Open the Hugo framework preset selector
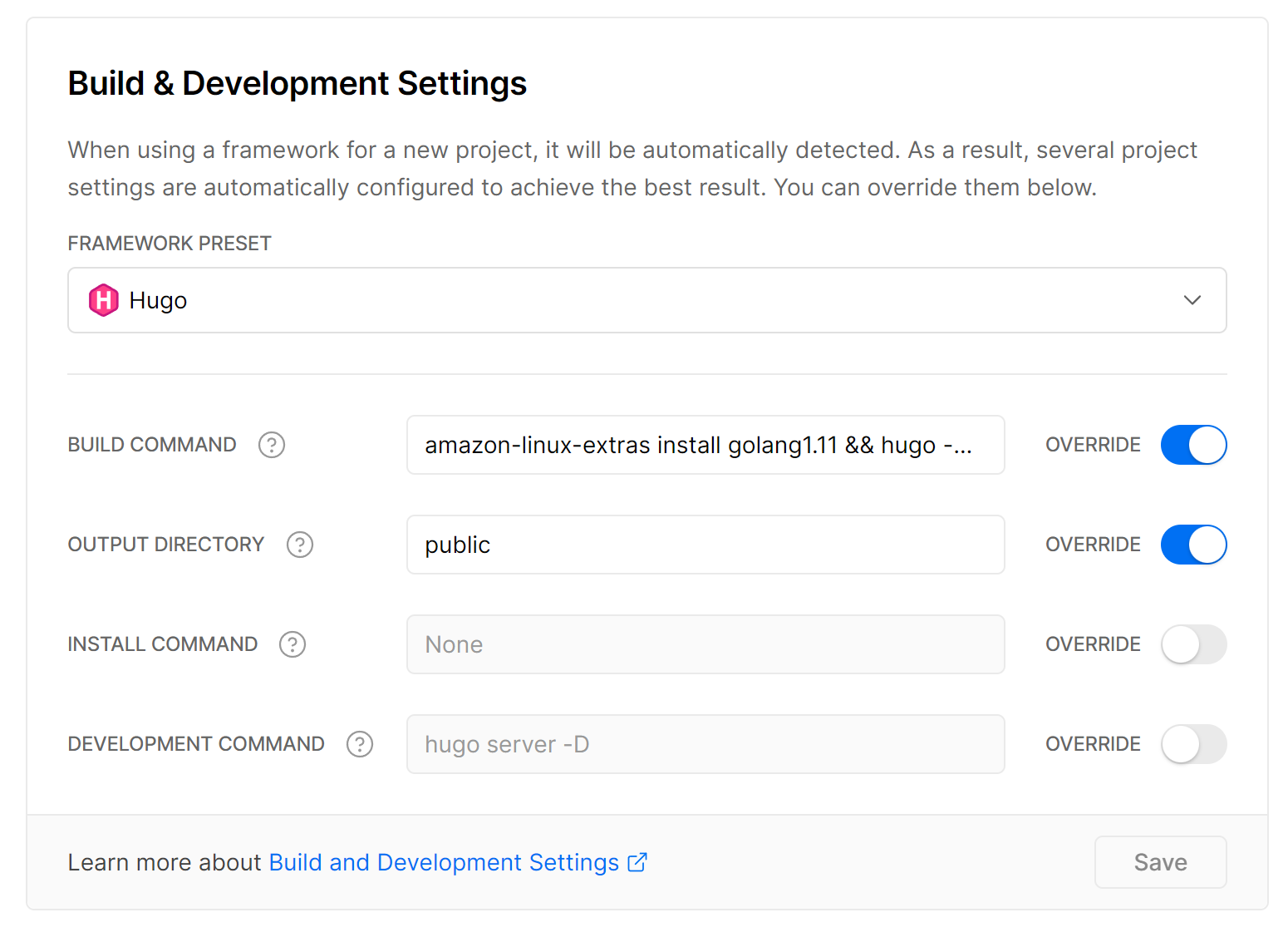The image size is (1288, 932). coord(646,300)
